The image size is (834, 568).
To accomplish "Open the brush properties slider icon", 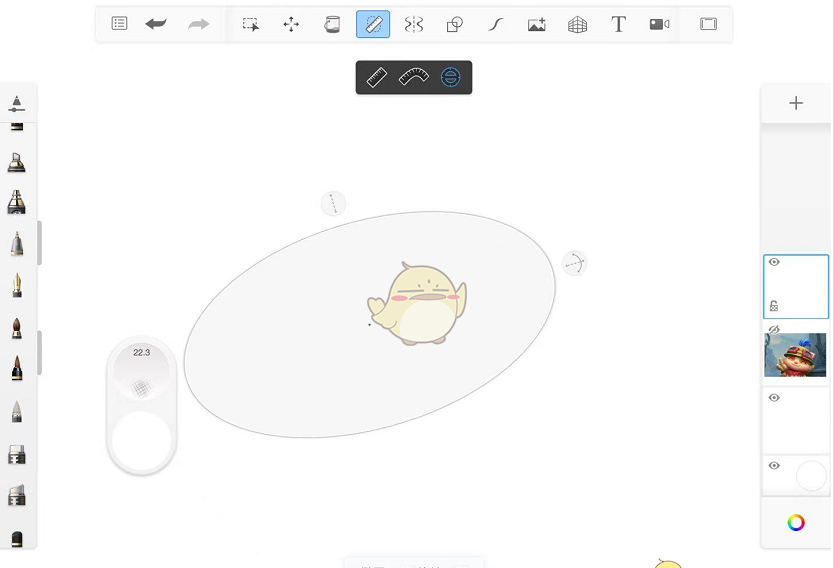I will coord(17,104).
